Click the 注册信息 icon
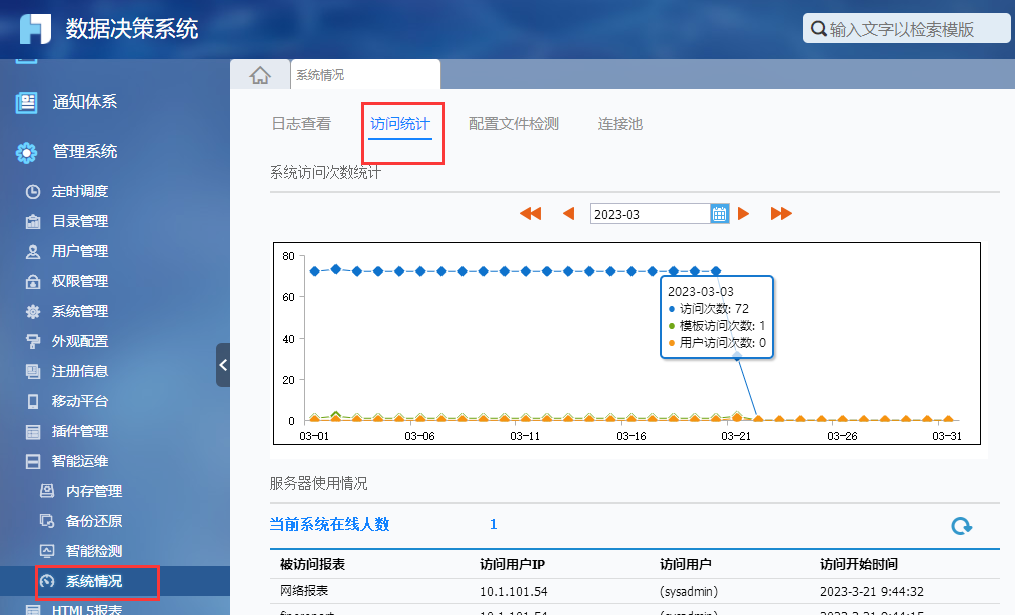The height and width of the screenshot is (615, 1015). [33, 372]
